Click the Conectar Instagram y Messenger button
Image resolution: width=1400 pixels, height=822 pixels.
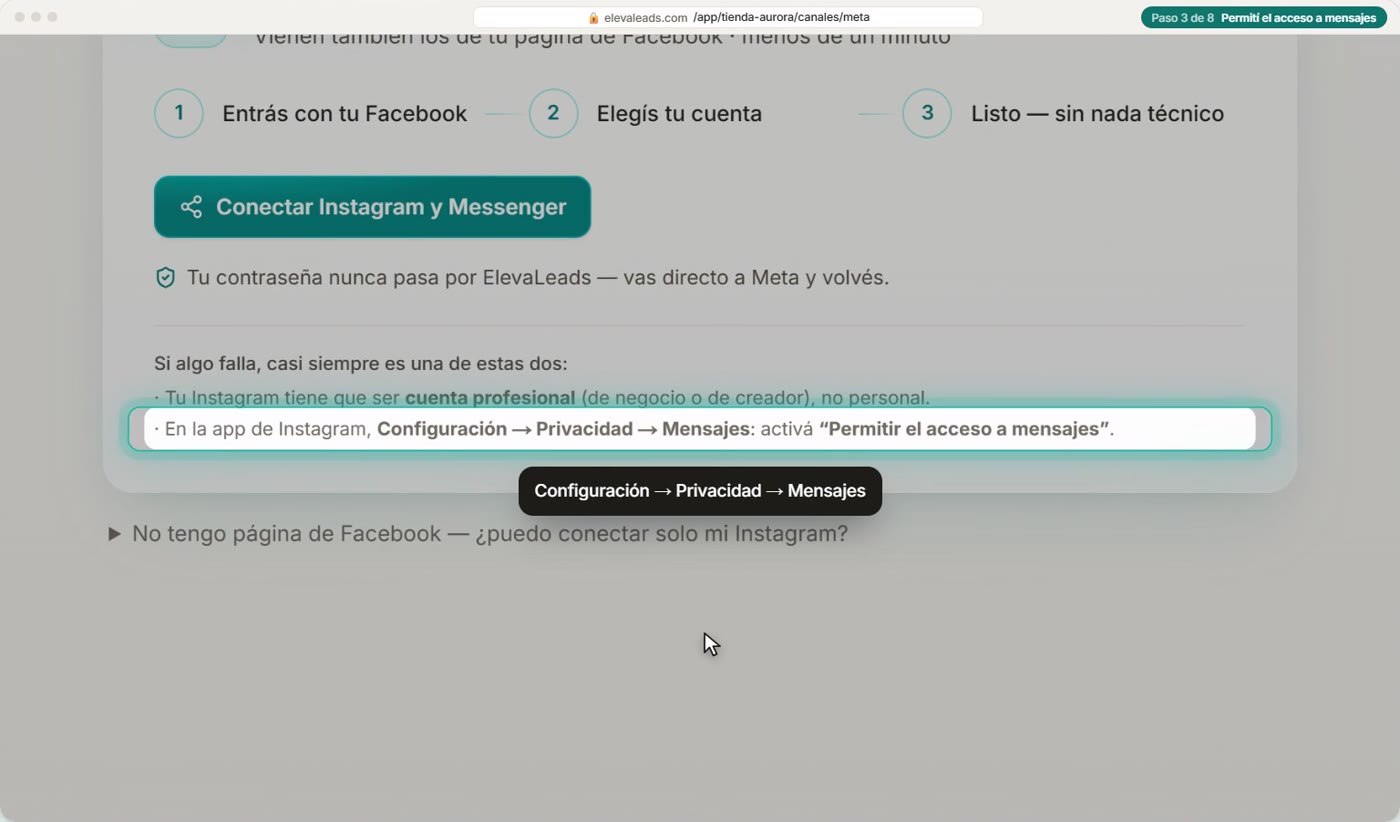372,207
